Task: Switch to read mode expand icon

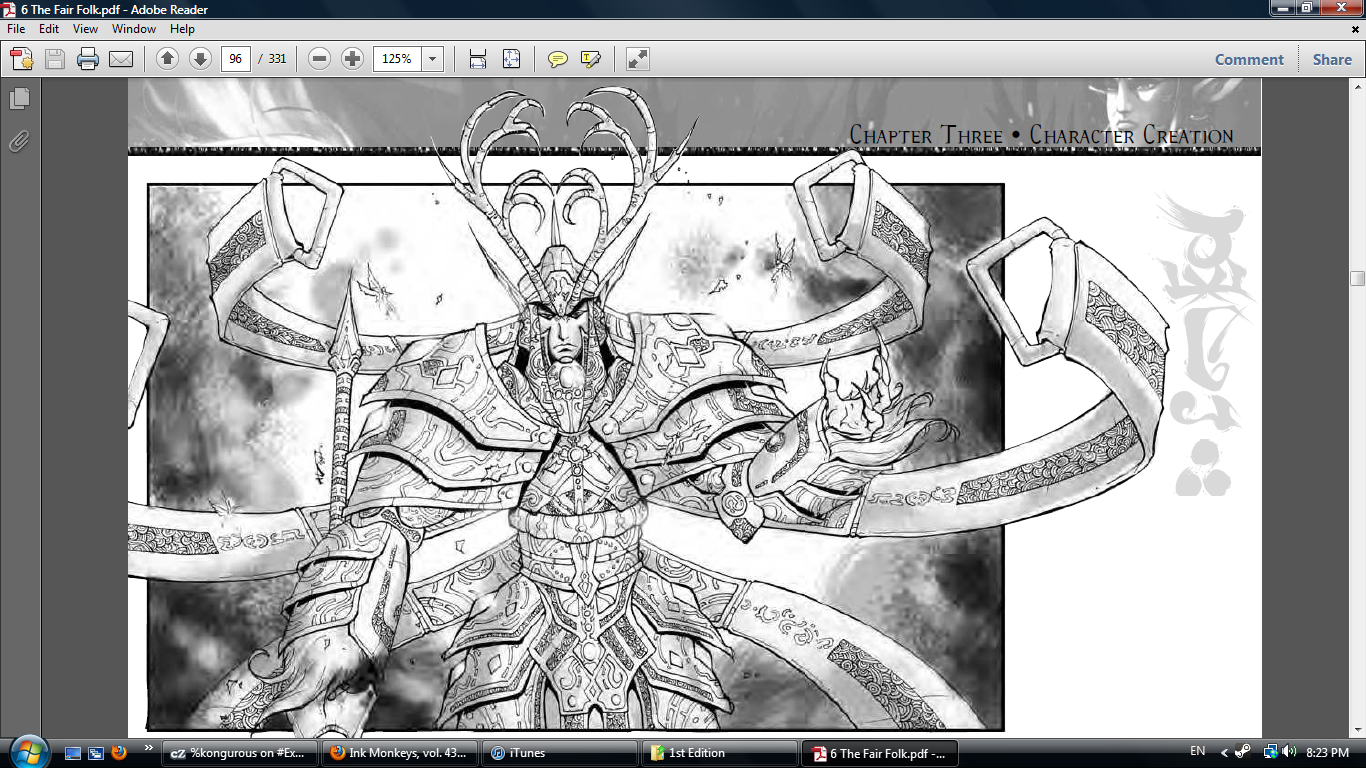Action: [638, 59]
